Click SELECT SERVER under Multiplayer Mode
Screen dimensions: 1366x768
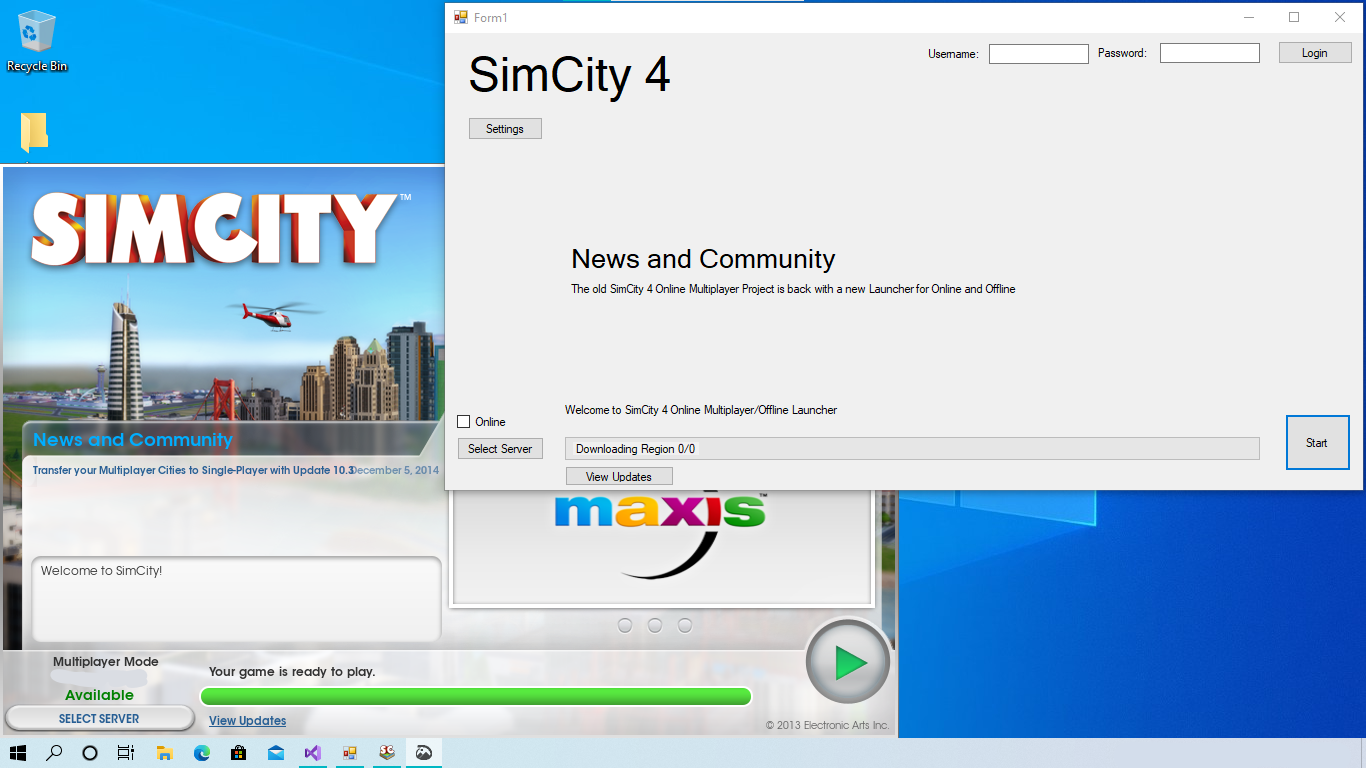coord(99,719)
